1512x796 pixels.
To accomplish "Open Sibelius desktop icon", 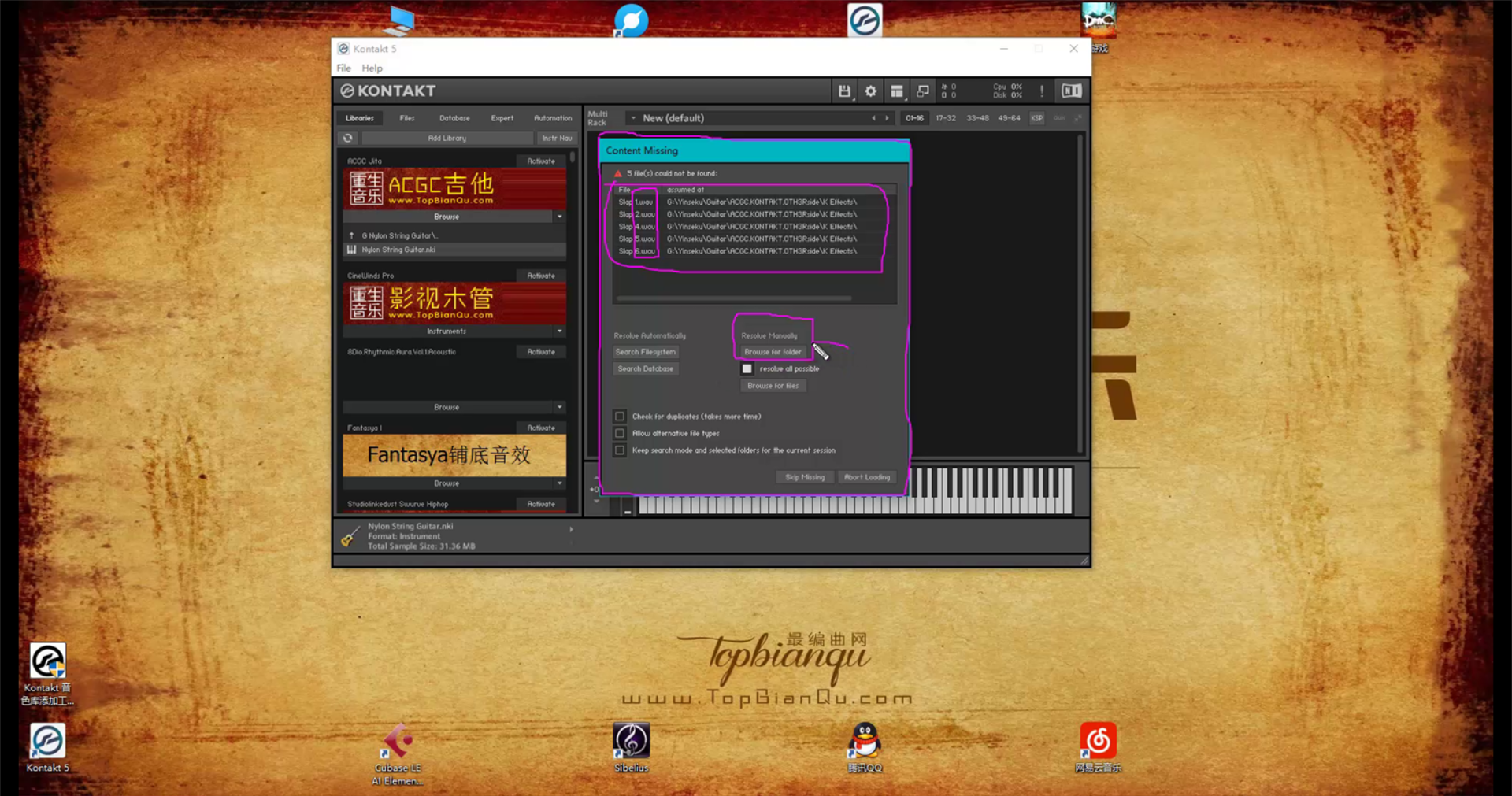I will pyautogui.click(x=632, y=748).
